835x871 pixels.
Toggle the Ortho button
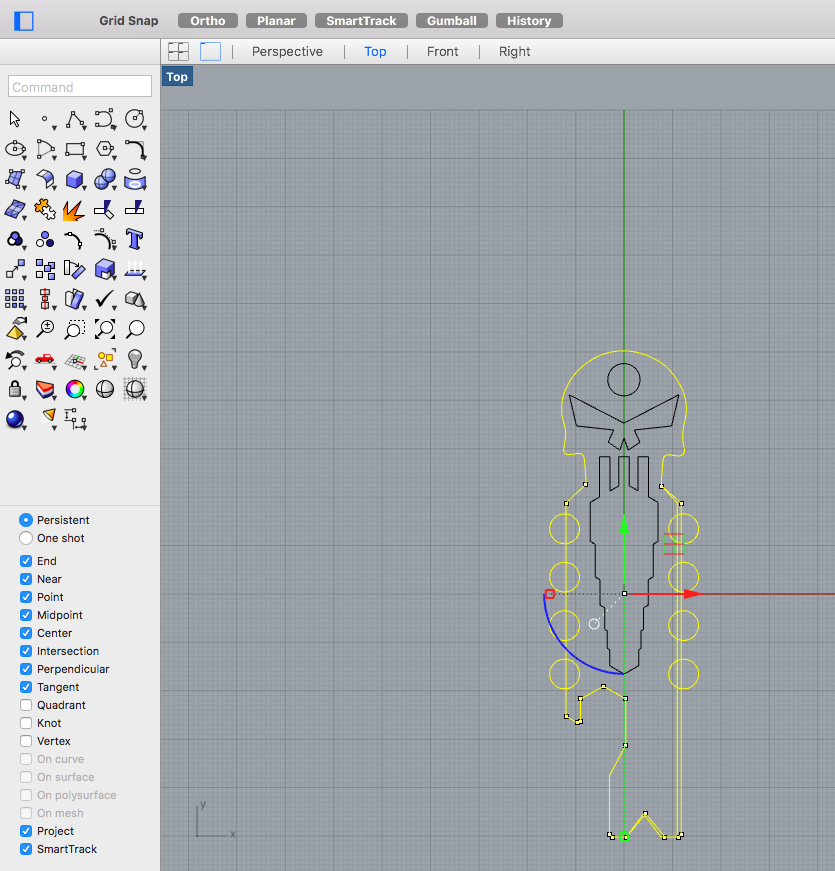point(208,21)
